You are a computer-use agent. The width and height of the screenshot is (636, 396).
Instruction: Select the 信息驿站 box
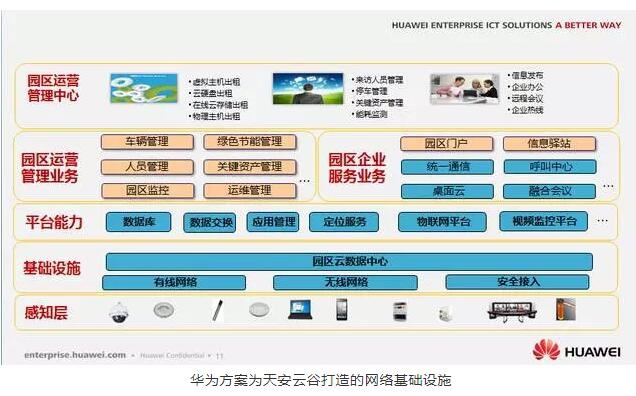(x=549, y=144)
